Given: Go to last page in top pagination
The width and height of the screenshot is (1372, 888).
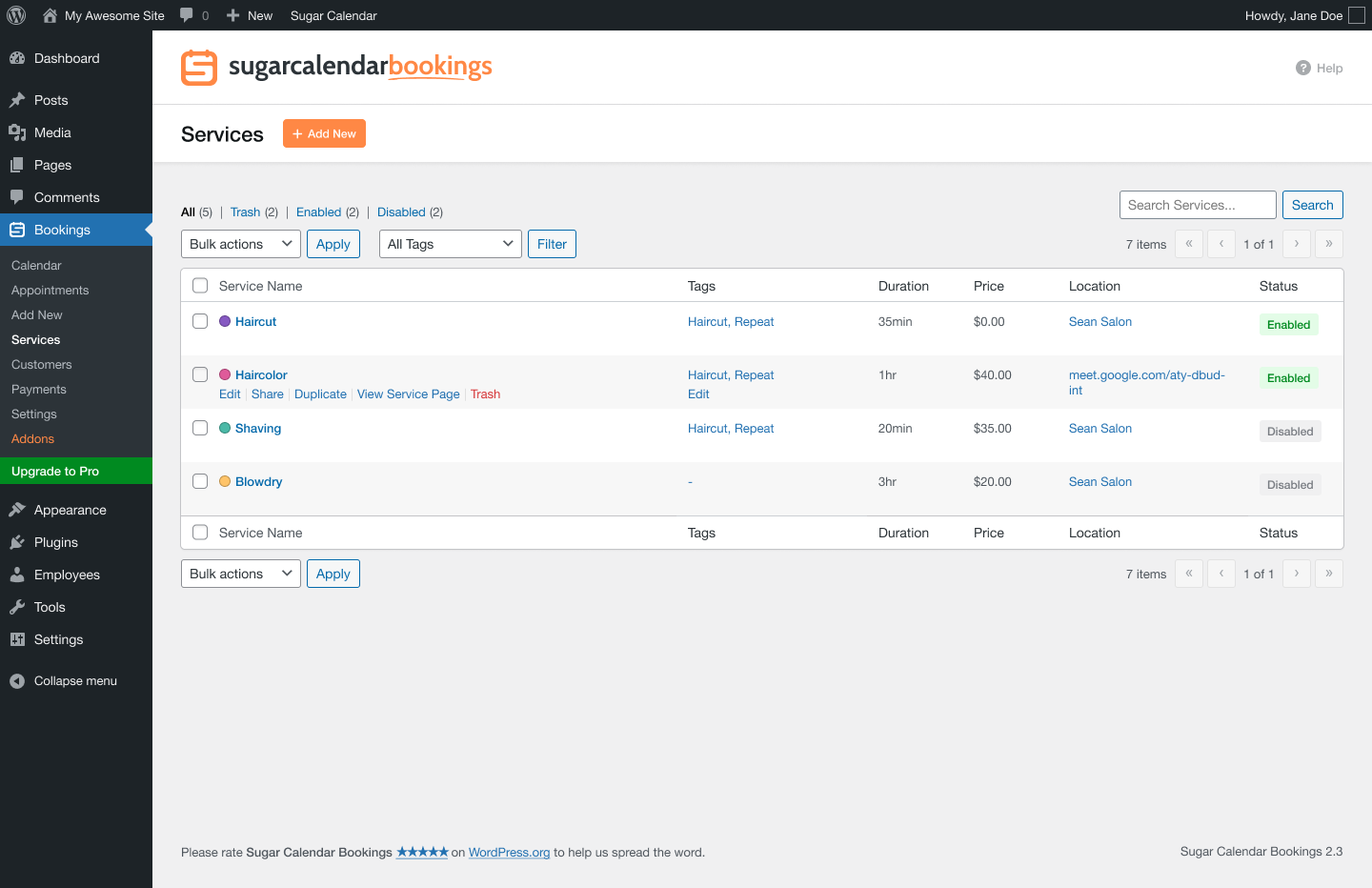Looking at the screenshot, I should point(1329,244).
